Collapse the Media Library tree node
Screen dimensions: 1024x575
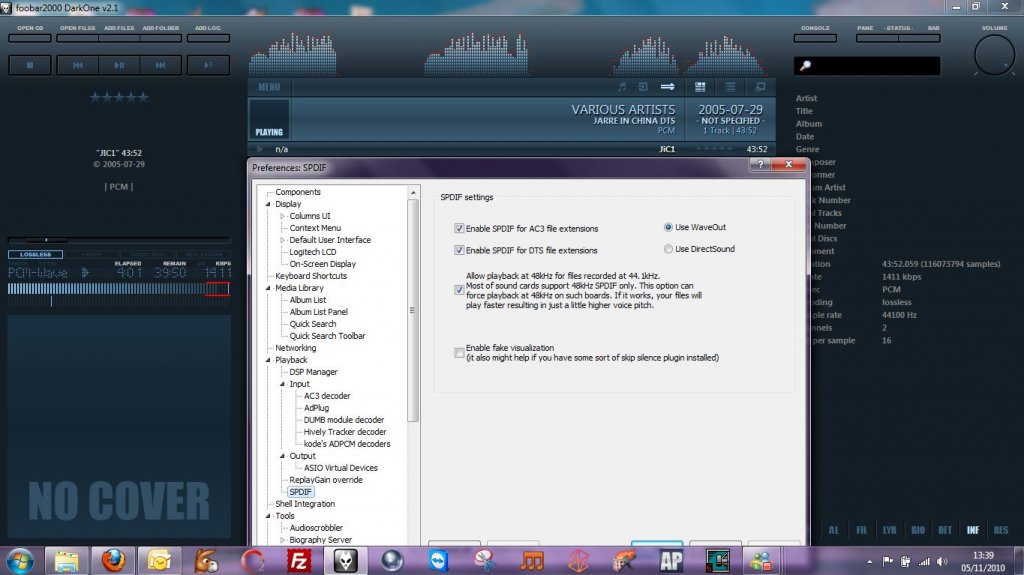[x=268, y=288]
